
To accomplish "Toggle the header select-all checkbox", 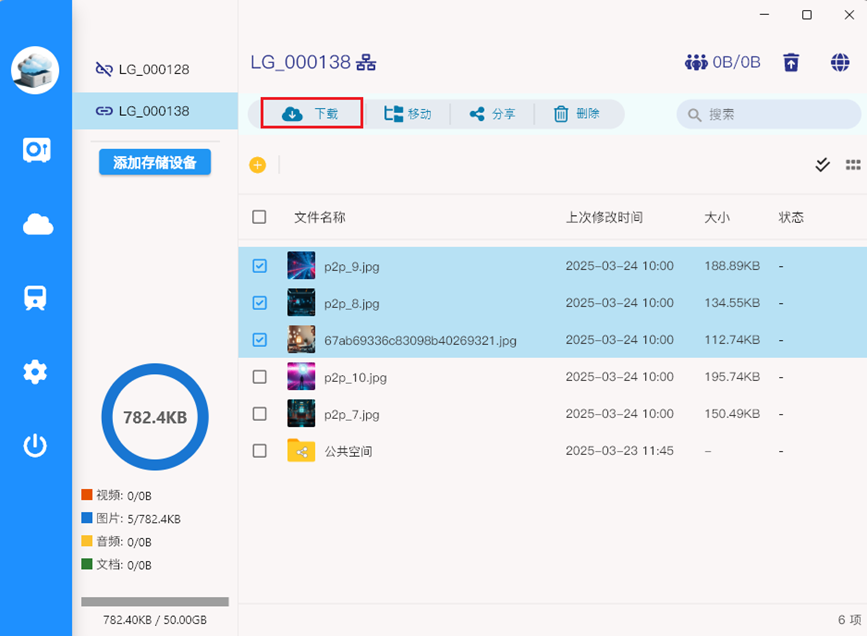I will click(x=259, y=217).
